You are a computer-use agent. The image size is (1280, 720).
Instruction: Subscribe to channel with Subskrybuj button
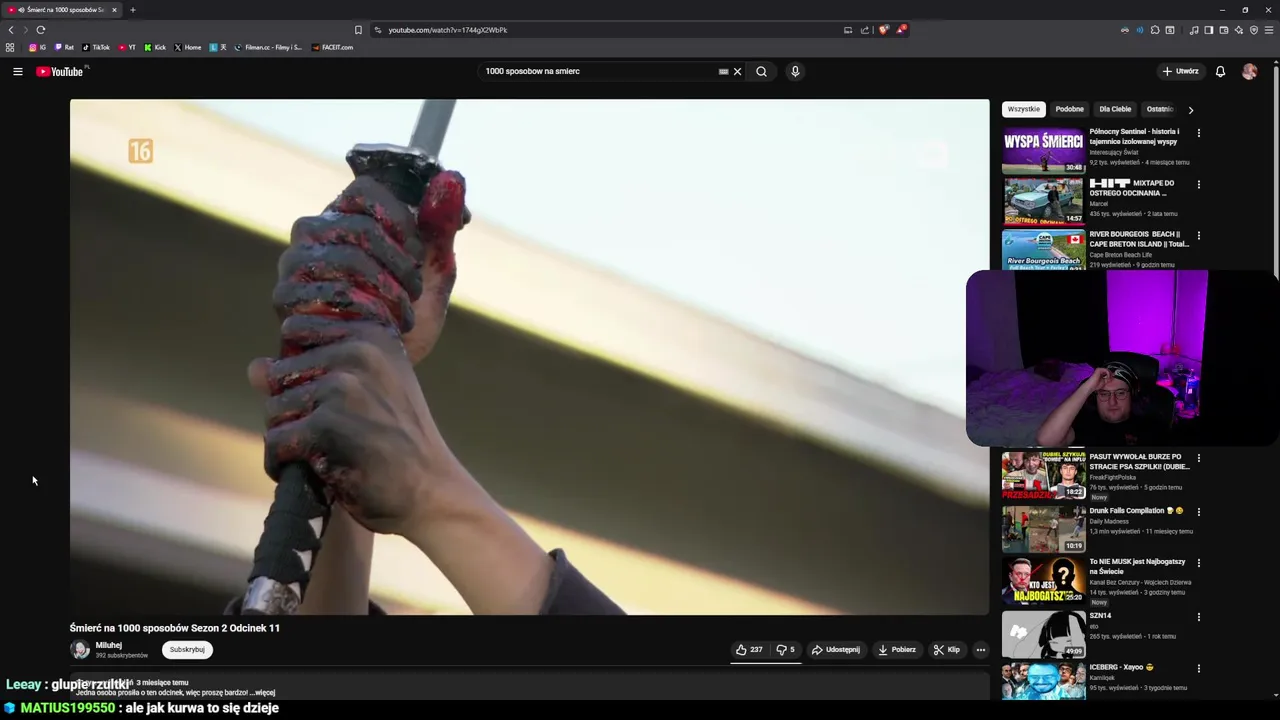coord(187,649)
